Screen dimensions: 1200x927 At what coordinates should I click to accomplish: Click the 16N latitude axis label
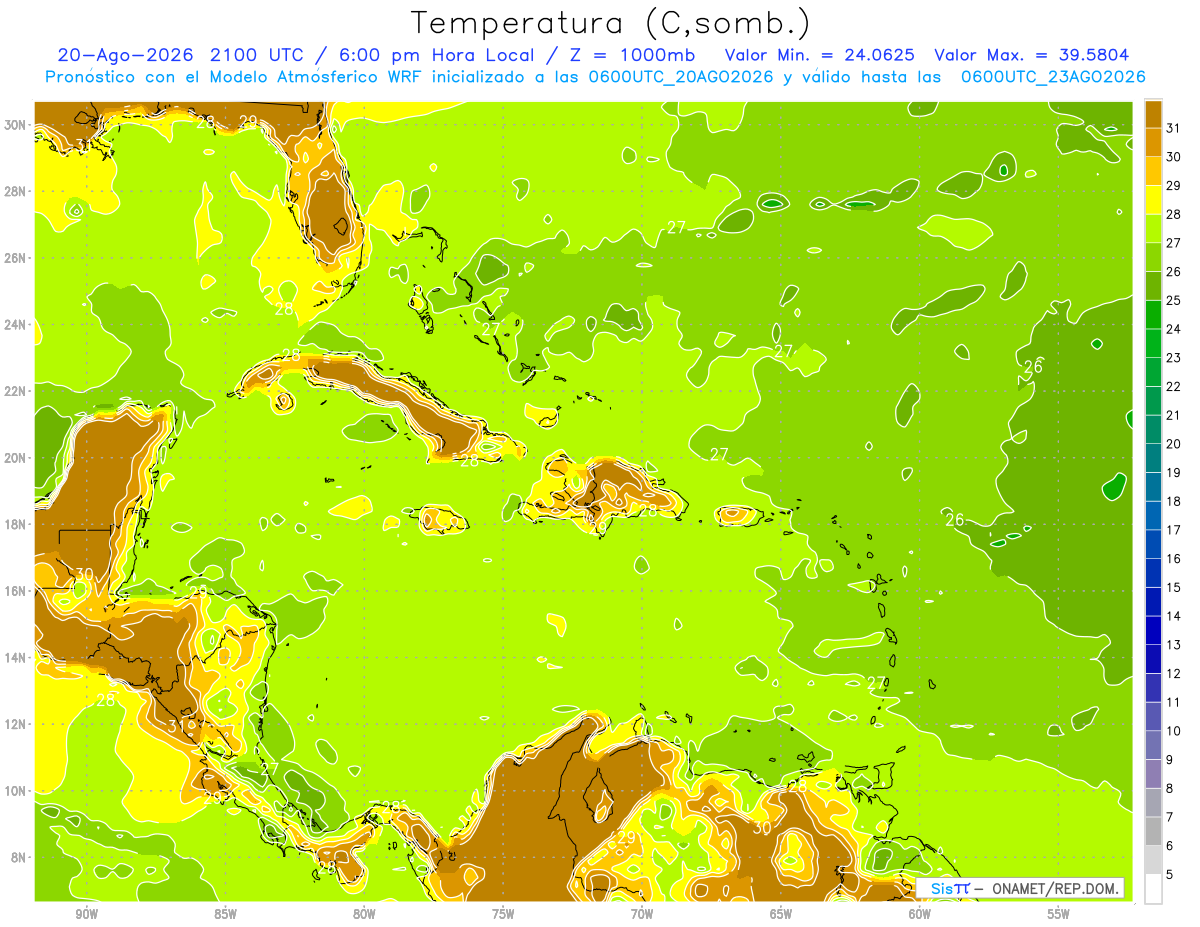click(x=15, y=591)
